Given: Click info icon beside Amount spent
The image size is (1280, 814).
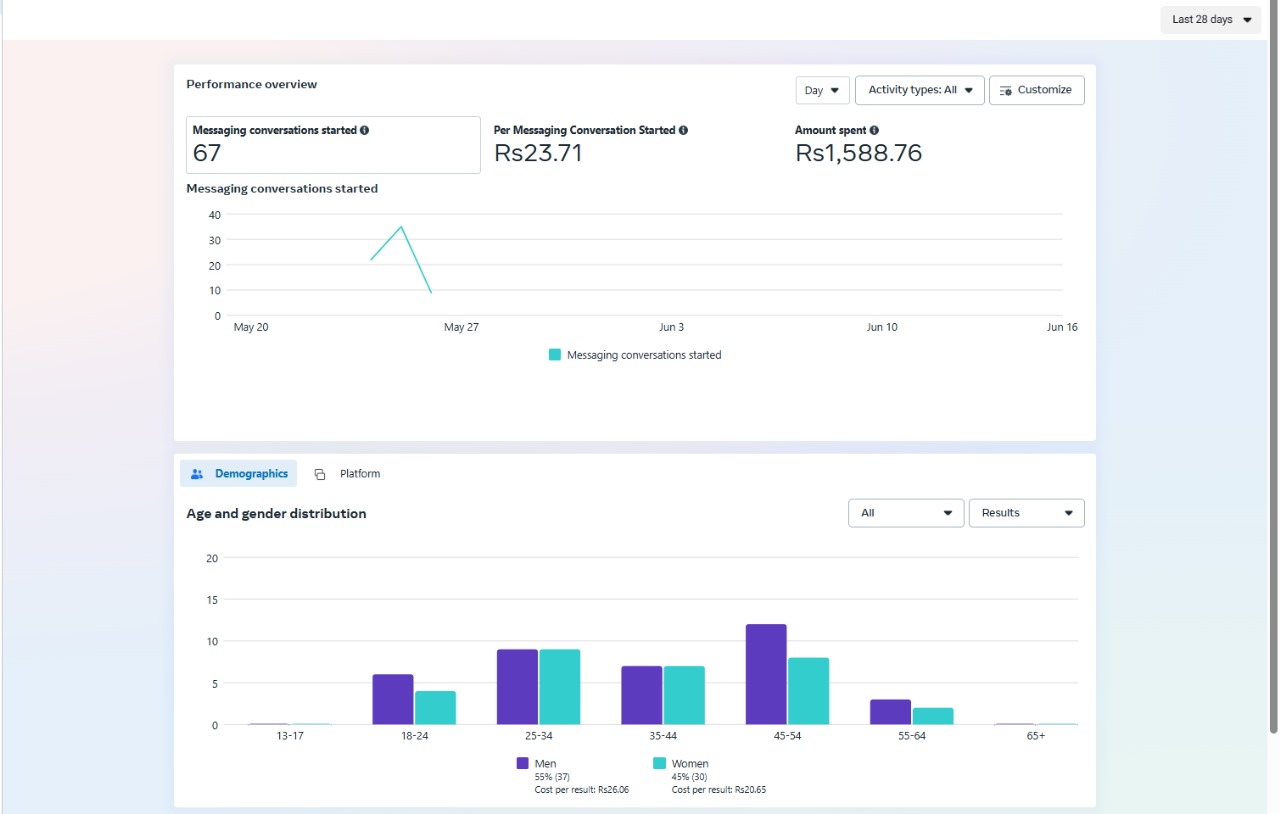Looking at the screenshot, I should (x=874, y=131).
